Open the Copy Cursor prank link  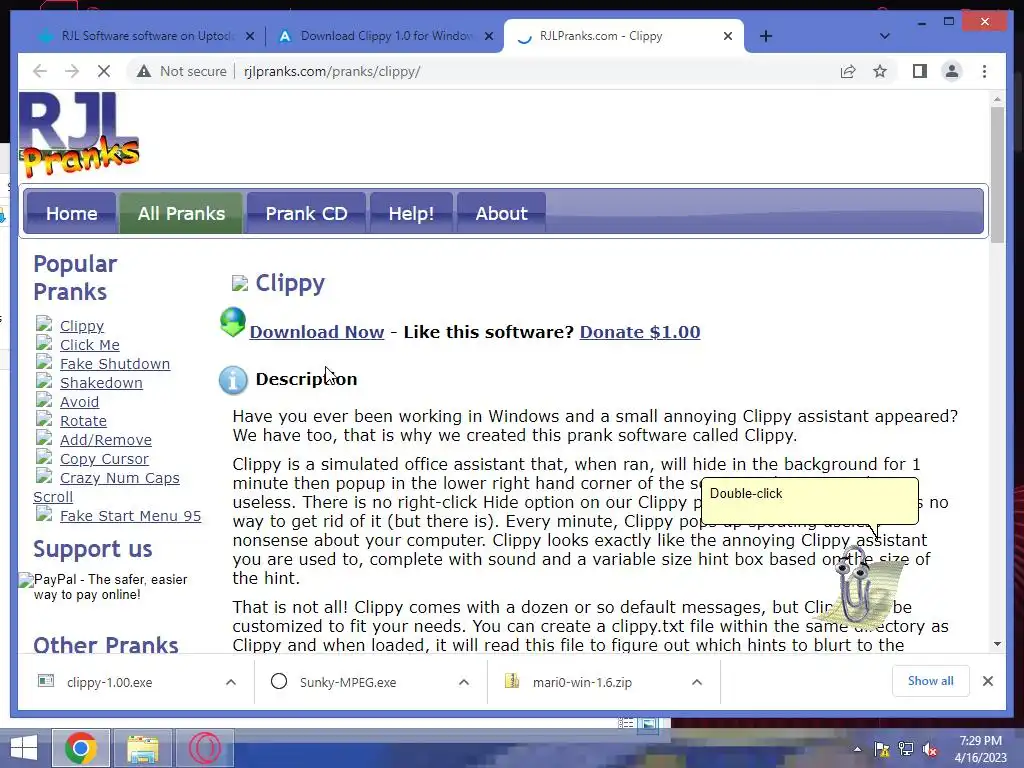pos(104,458)
